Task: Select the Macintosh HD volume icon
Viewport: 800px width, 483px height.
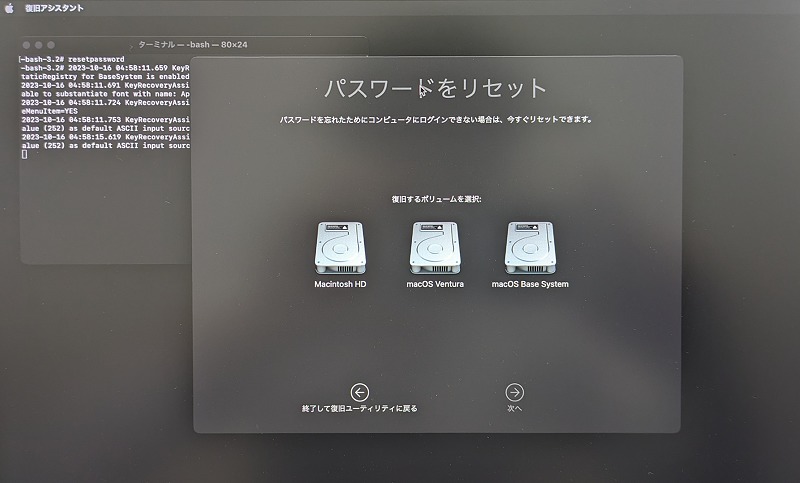Action: [340, 248]
